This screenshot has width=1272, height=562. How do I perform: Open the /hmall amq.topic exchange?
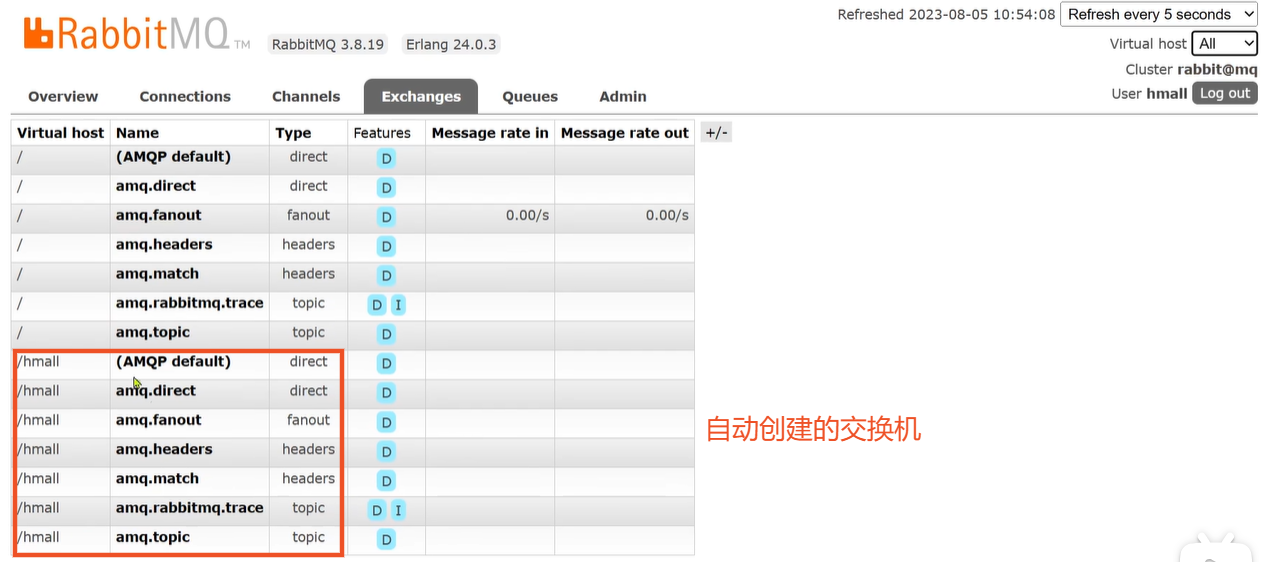(153, 537)
